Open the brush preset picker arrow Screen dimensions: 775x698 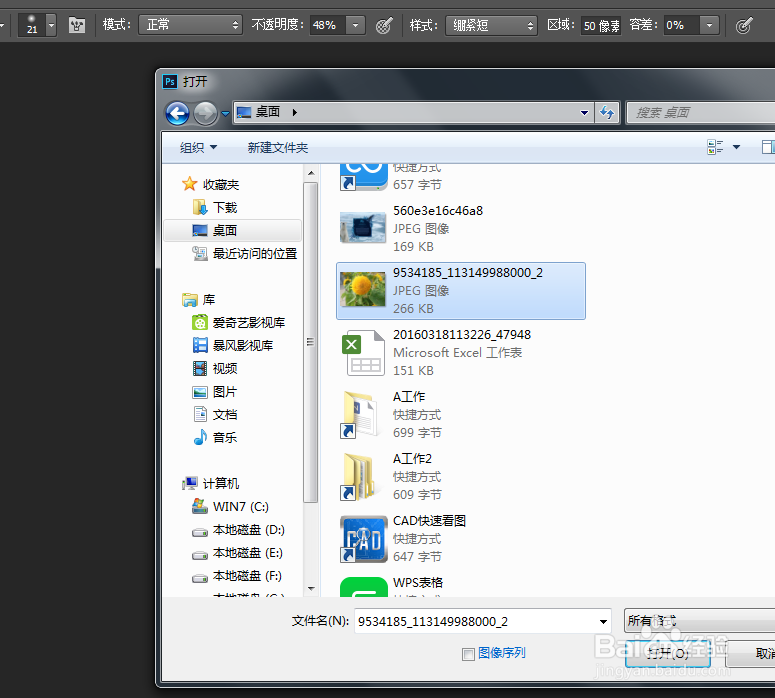tap(51, 25)
